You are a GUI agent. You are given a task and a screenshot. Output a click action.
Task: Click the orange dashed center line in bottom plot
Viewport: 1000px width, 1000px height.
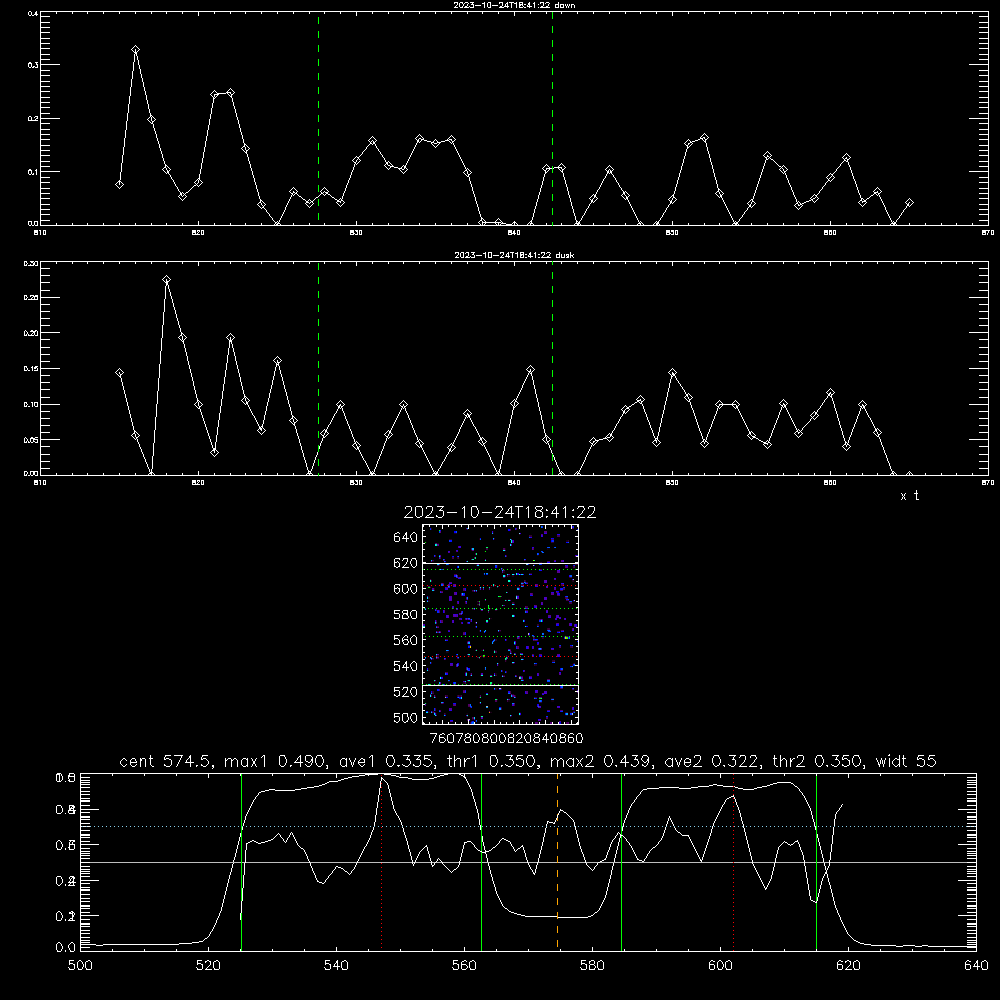(557, 861)
